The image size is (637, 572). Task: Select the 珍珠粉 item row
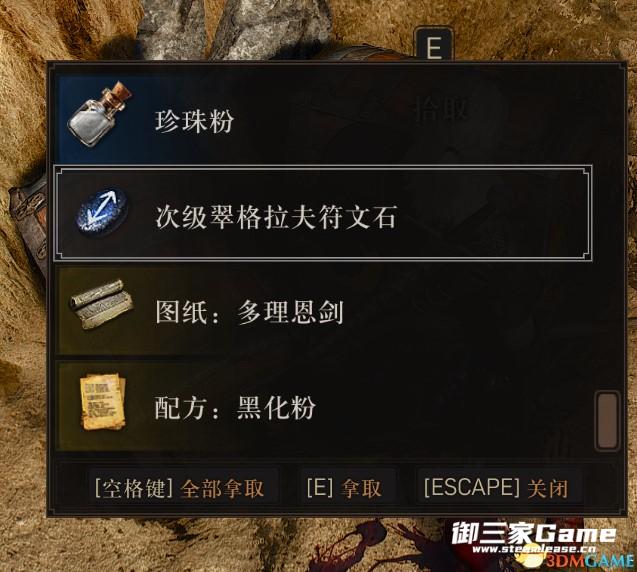[x=323, y=119]
